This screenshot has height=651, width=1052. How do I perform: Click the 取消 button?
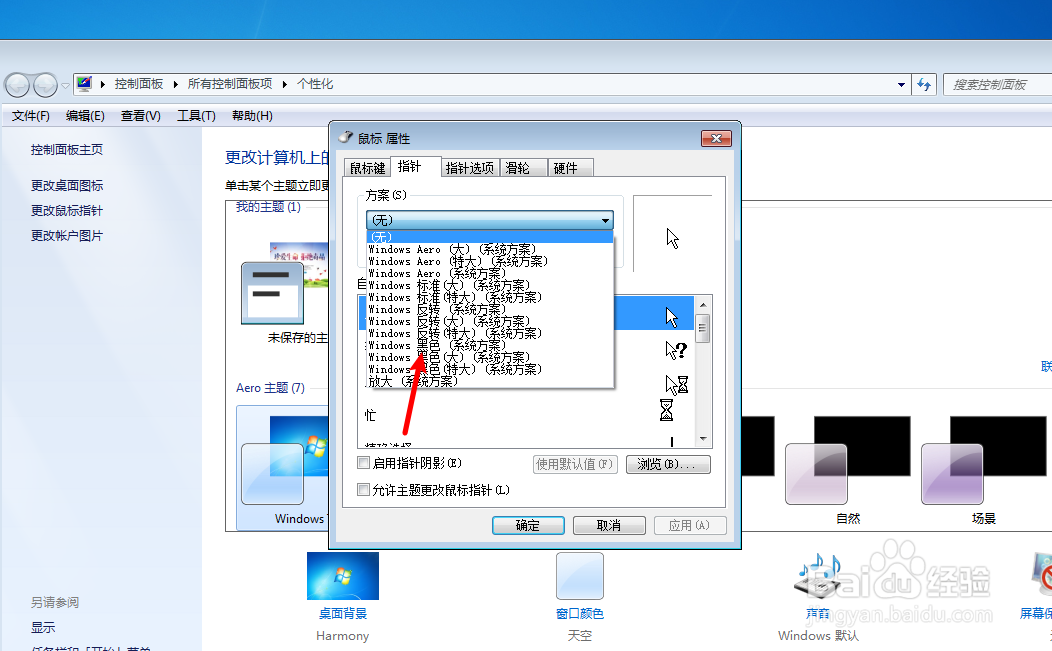point(609,525)
